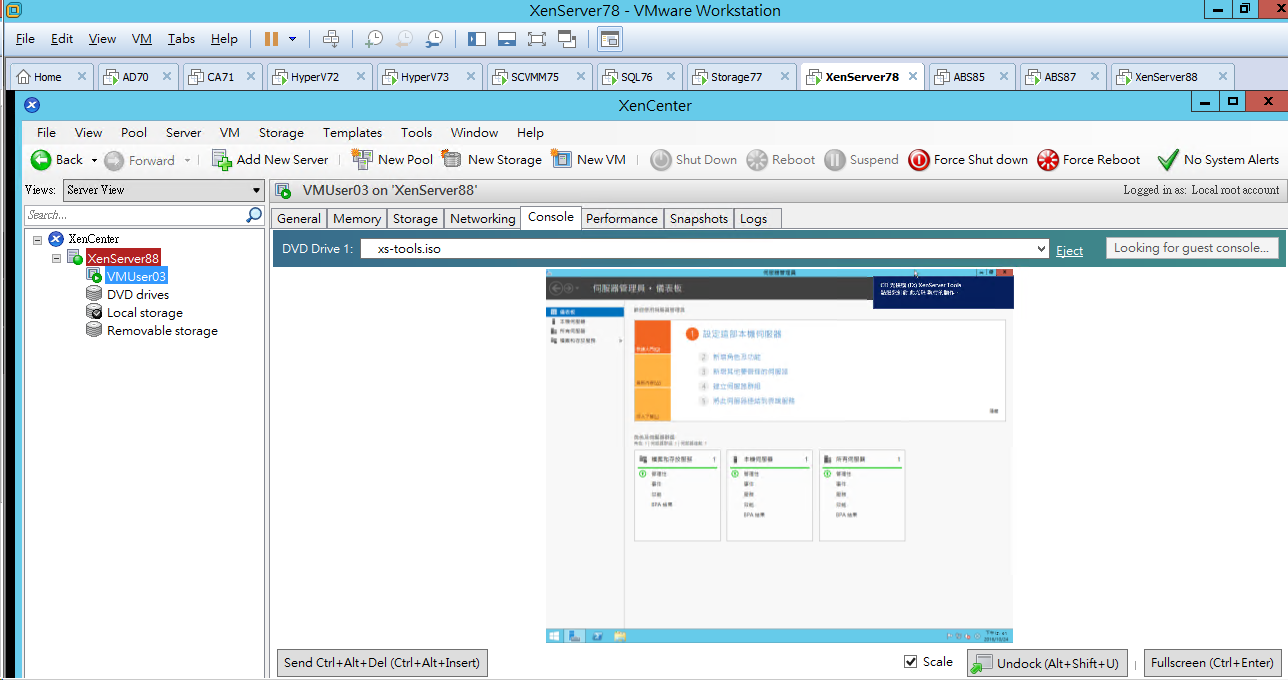Pause the VM with VMware pause icon

pyautogui.click(x=271, y=39)
